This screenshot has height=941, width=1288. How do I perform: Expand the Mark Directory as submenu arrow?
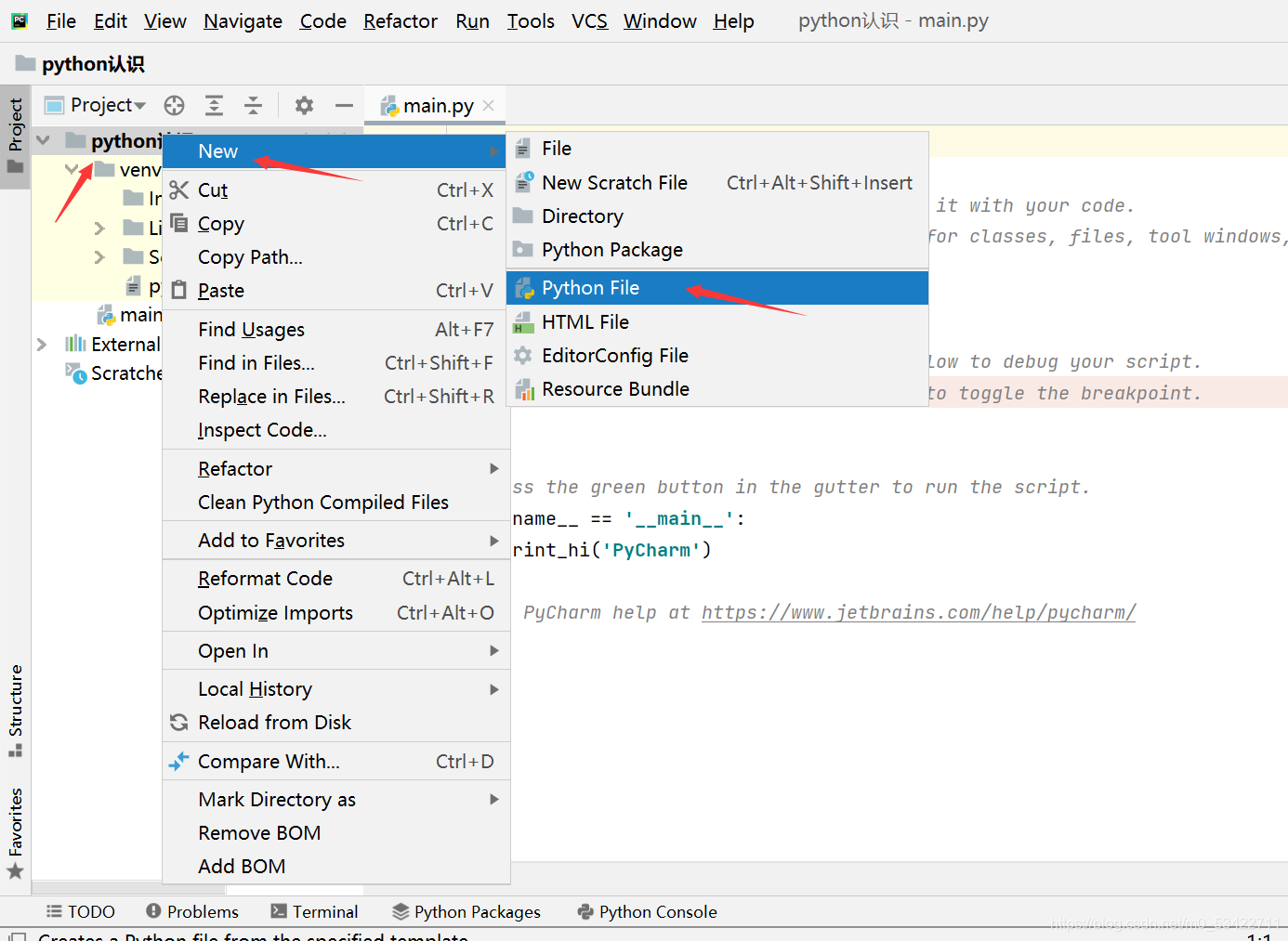494,799
